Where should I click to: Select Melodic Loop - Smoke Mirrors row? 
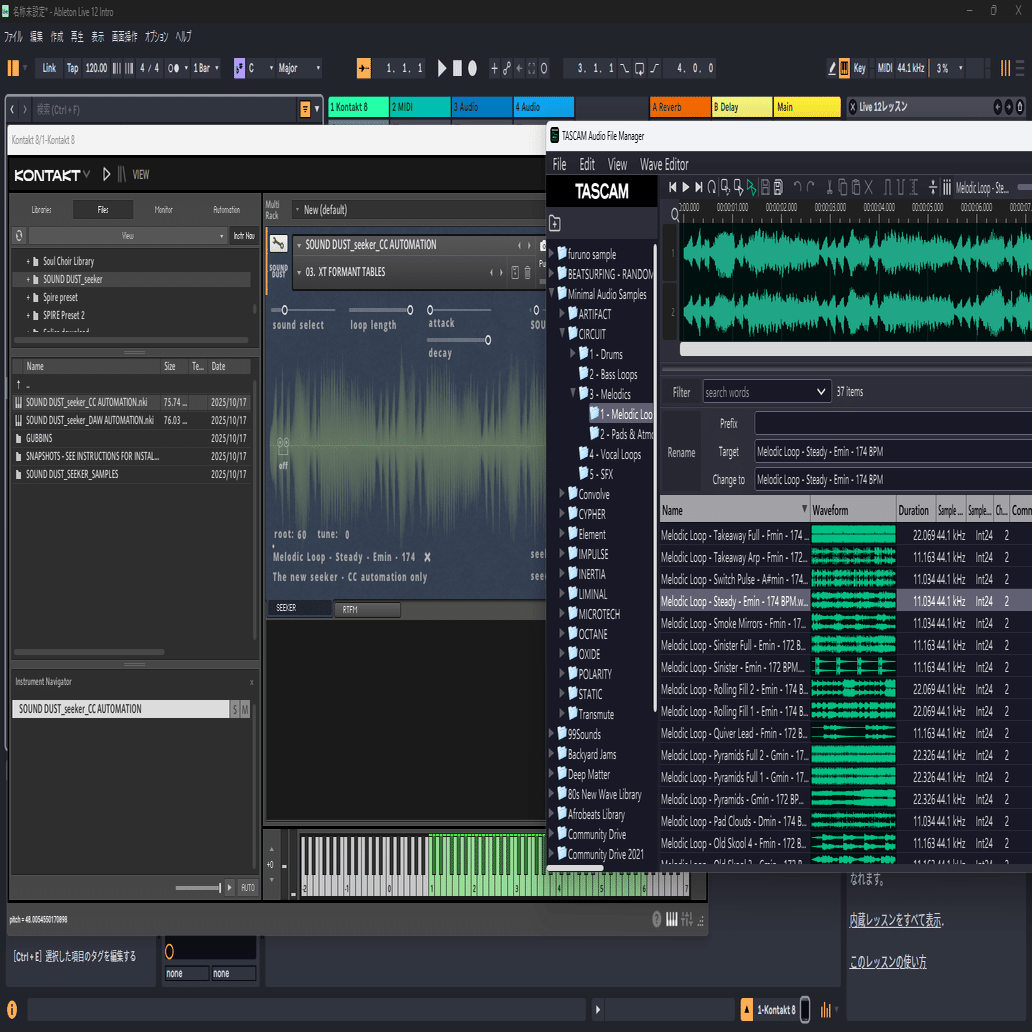tap(844, 623)
